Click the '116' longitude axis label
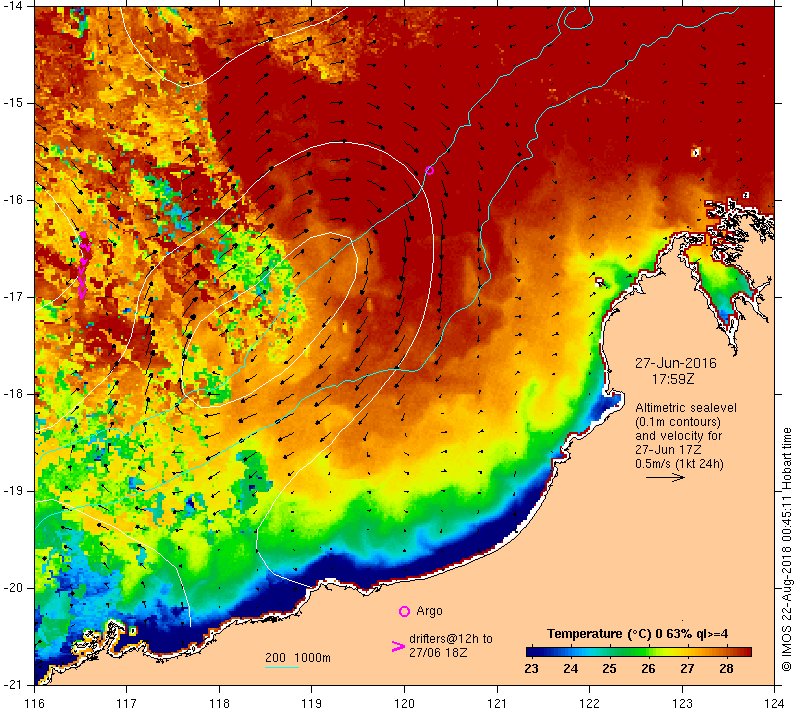800x710 pixels. pos(34,703)
